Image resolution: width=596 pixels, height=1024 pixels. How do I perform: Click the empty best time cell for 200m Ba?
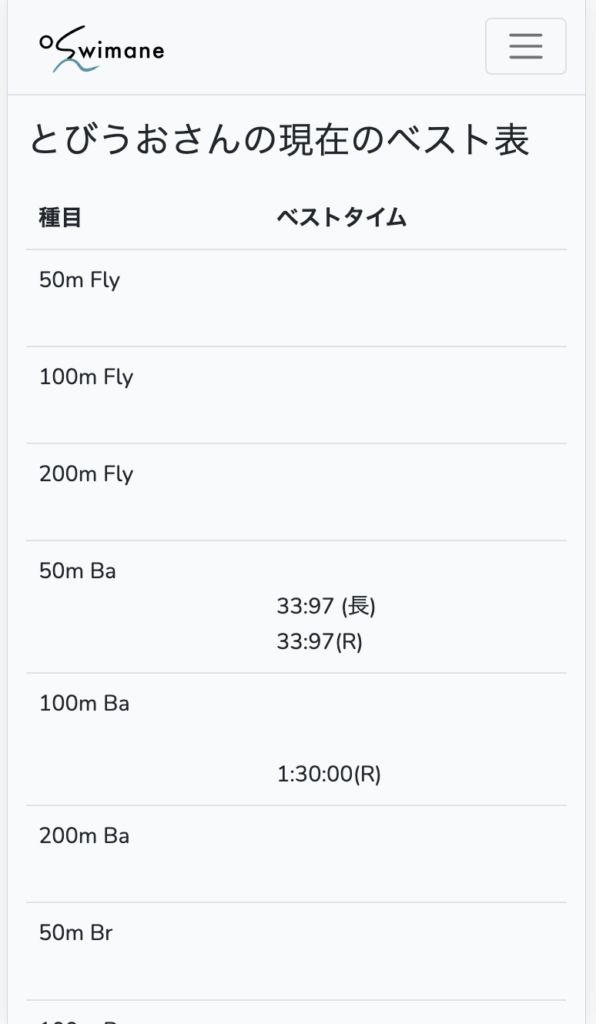coord(415,854)
